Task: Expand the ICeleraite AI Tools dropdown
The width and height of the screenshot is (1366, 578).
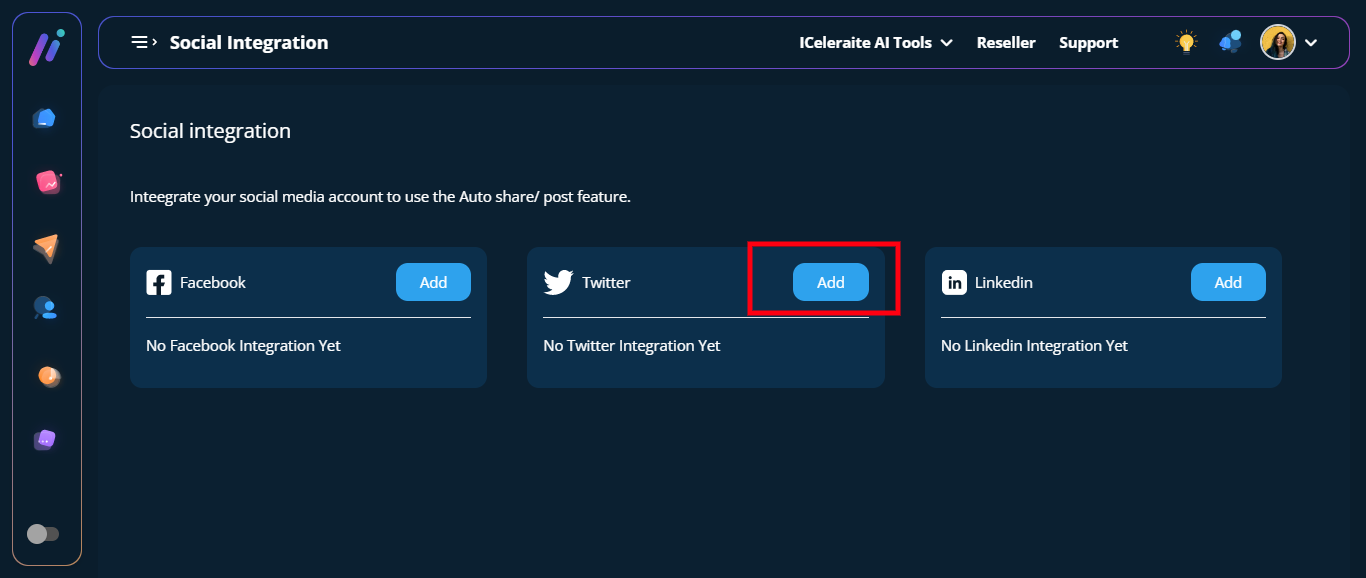Action: pos(875,43)
